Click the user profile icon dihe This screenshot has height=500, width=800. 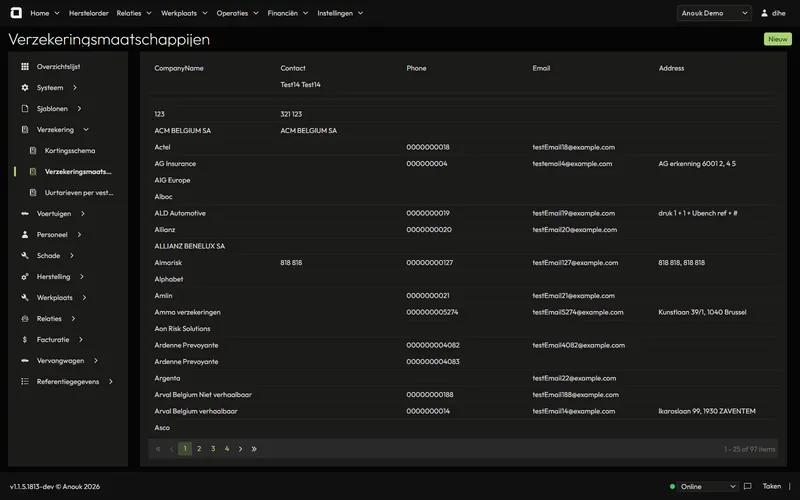[764, 13]
